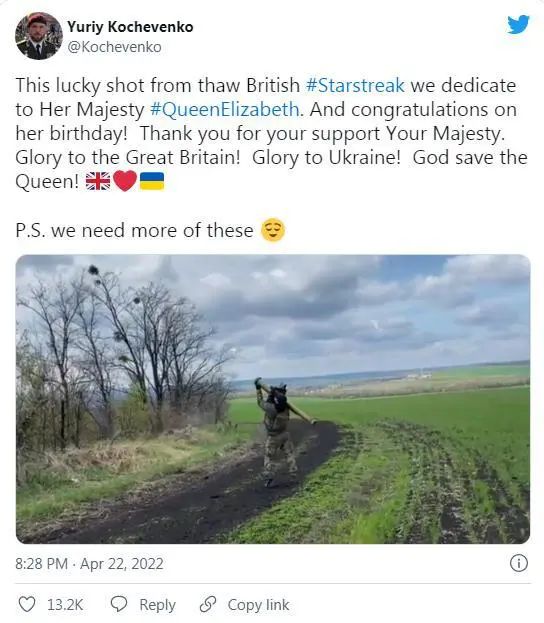
Task: Click the chain Copy link icon
Action: click(208, 604)
